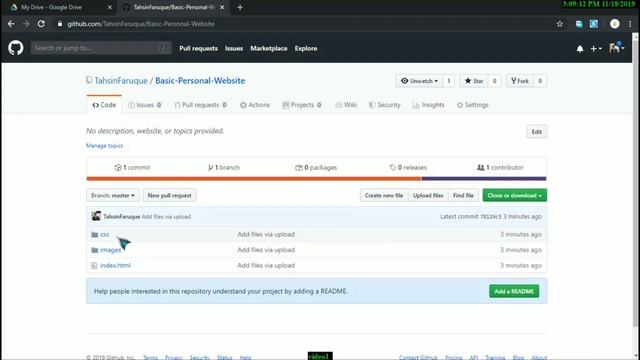Screen dimensions: 640x360
Task: Close the My Drive tab
Action: [110, 7]
